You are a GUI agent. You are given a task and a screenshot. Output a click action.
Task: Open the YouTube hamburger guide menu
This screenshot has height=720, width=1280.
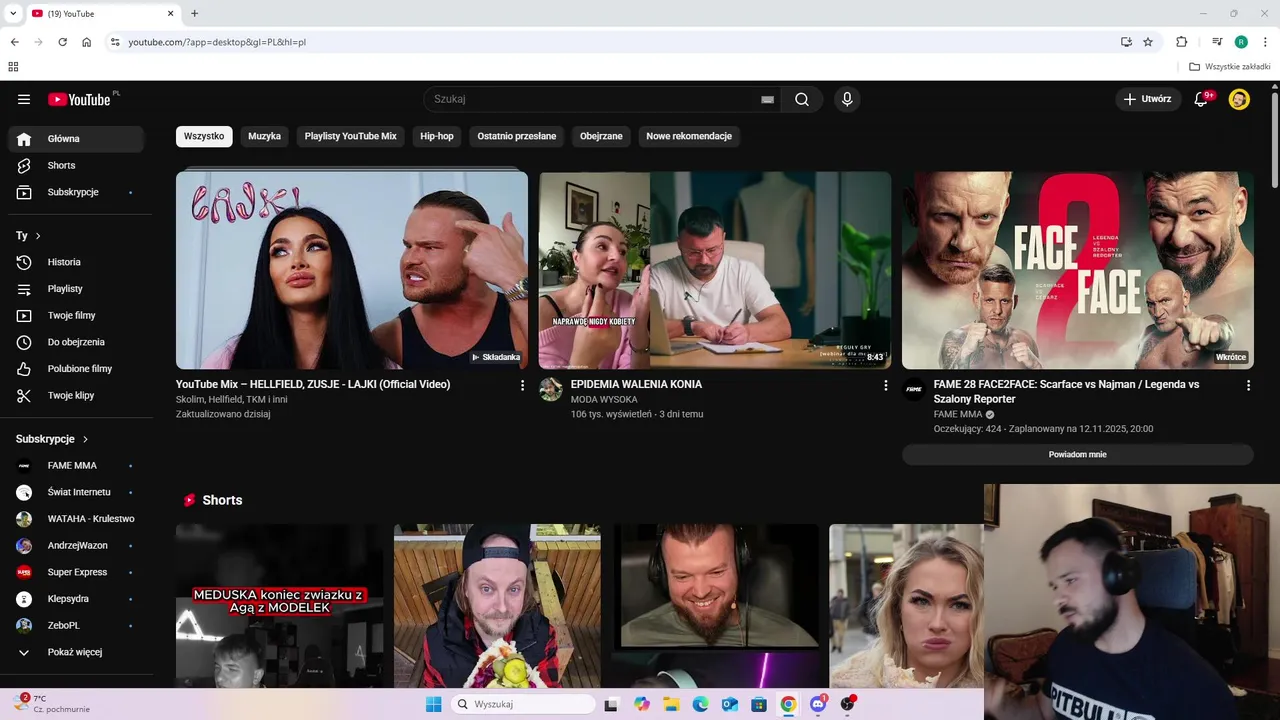(x=24, y=99)
